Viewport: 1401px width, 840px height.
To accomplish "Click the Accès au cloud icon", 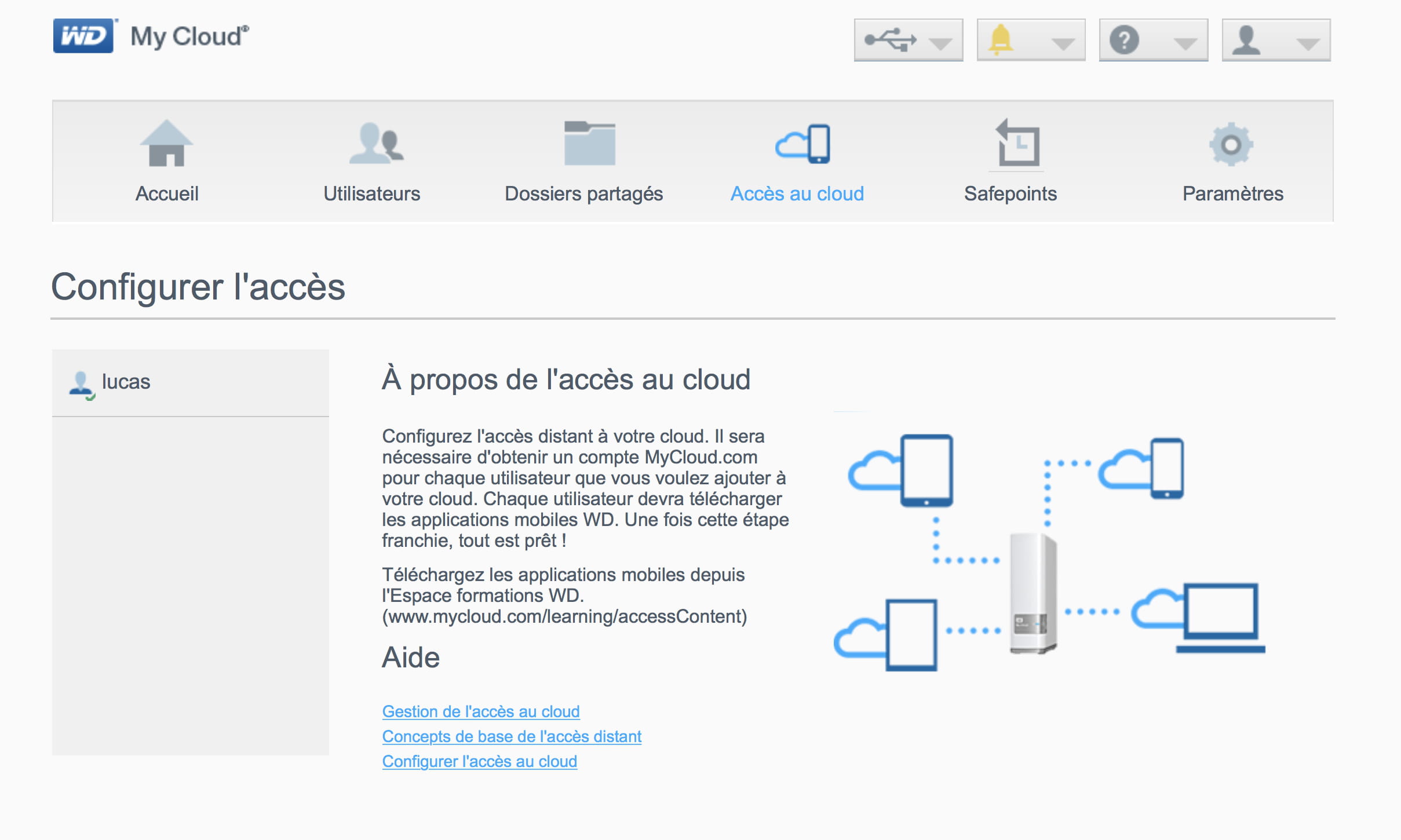I will pyautogui.click(x=802, y=144).
